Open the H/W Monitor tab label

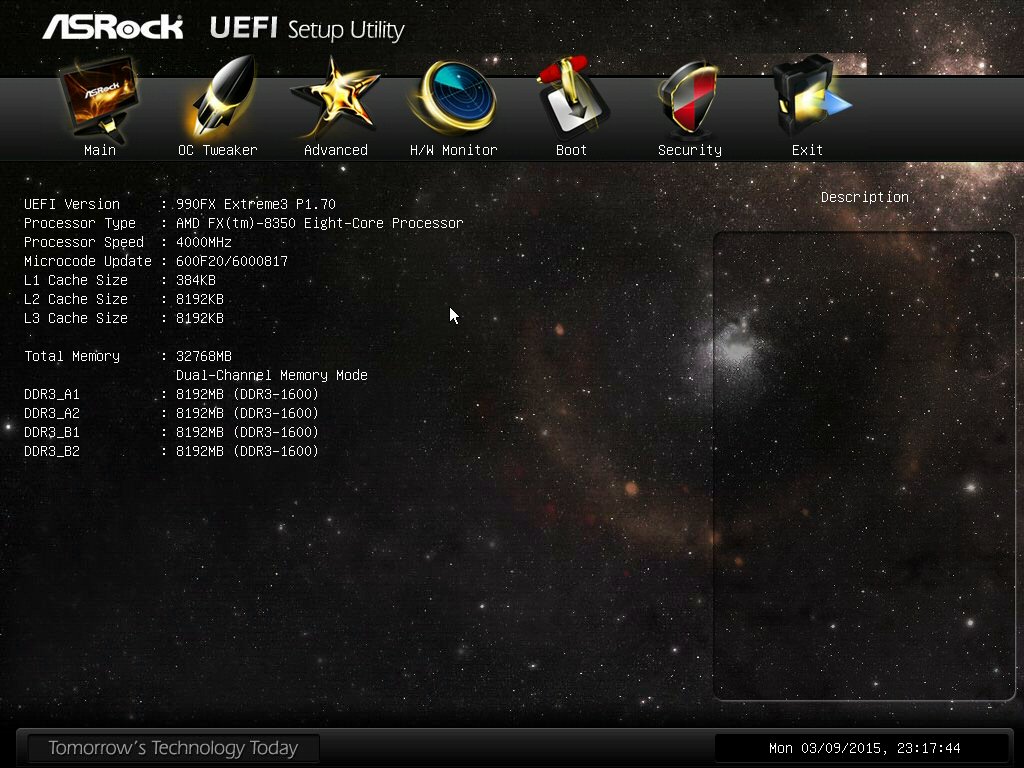pos(454,150)
